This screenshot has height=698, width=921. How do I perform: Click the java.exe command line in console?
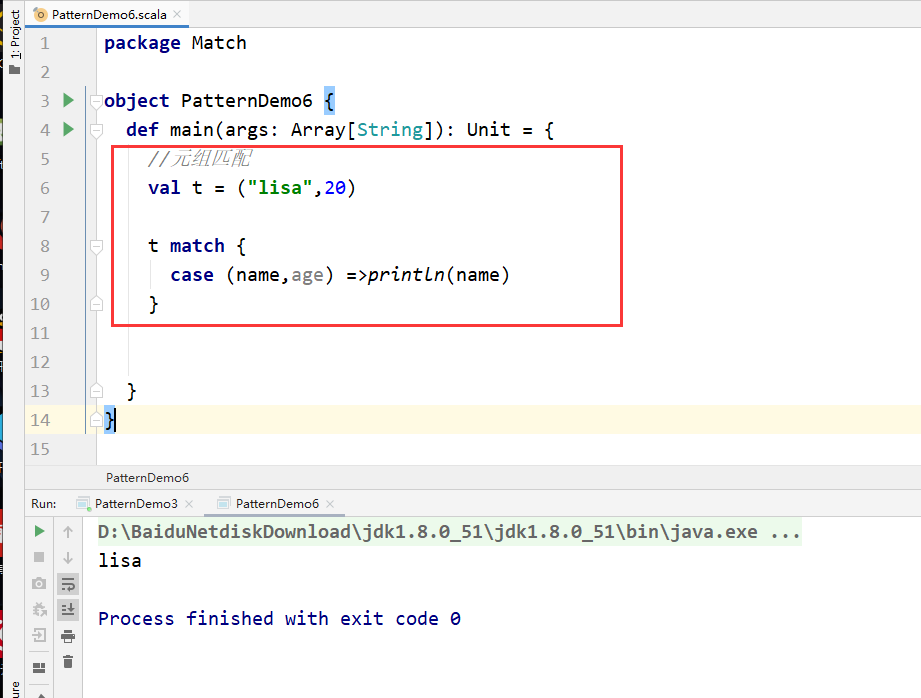click(449, 532)
